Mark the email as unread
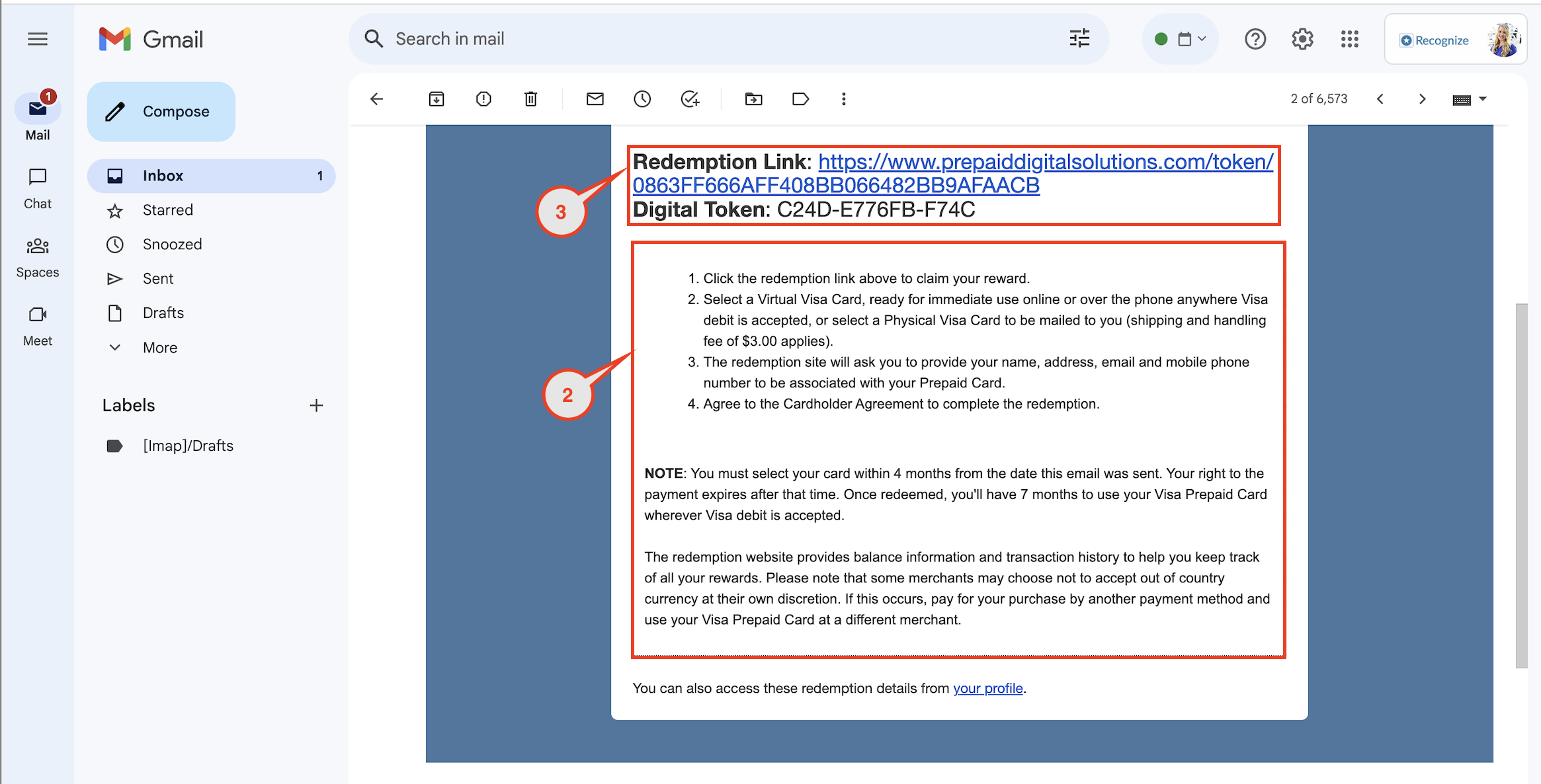Viewport: 1541px width, 784px height. point(595,99)
